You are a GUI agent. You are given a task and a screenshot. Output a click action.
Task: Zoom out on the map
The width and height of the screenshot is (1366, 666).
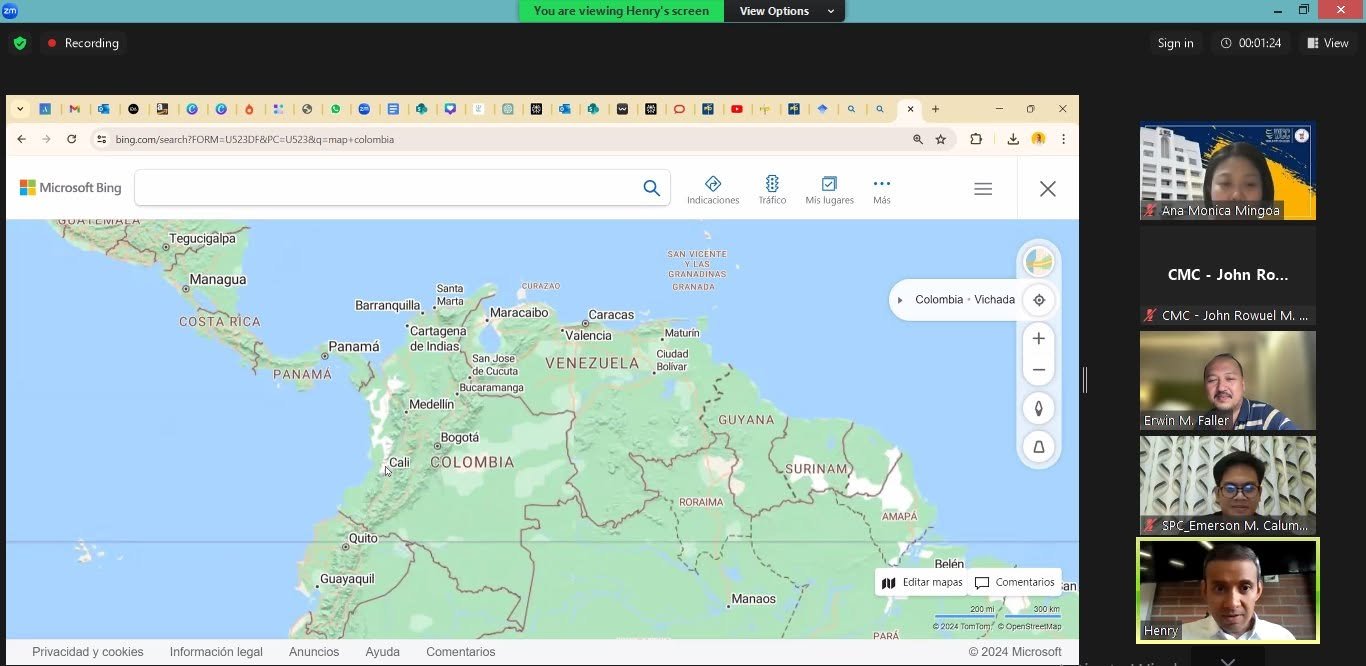pyautogui.click(x=1039, y=370)
